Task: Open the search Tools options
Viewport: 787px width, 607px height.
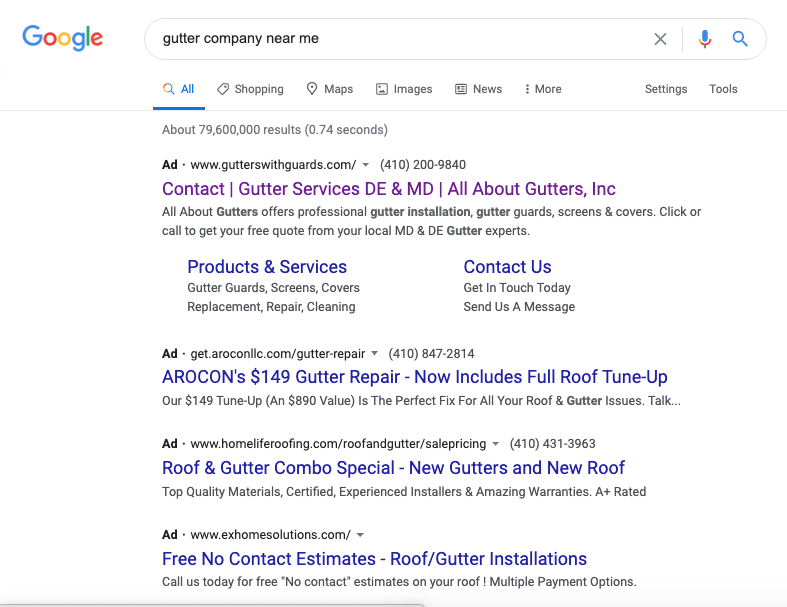Action: [723, 89]
